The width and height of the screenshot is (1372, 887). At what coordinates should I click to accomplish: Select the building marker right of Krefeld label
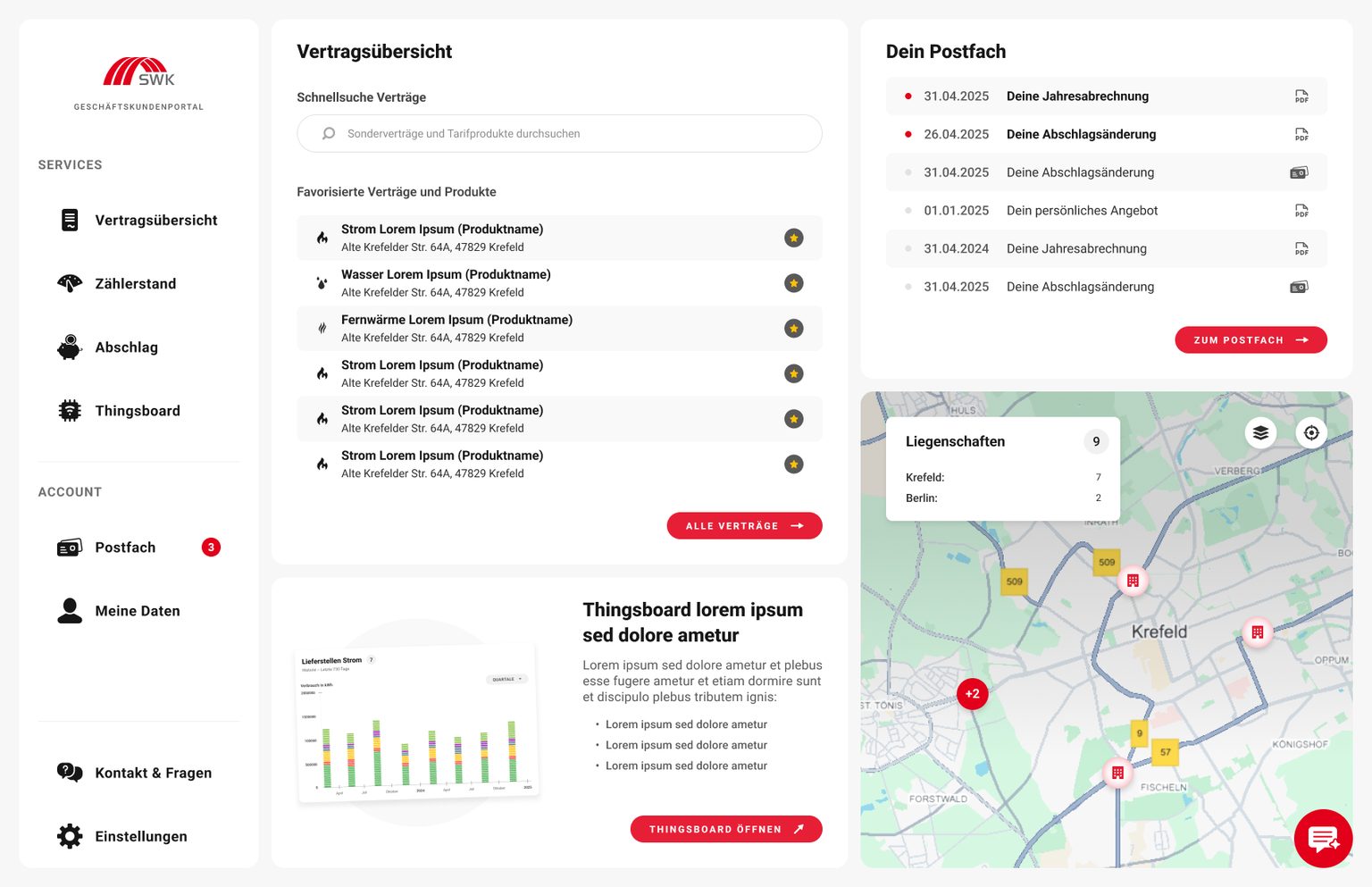[1257, 632]
